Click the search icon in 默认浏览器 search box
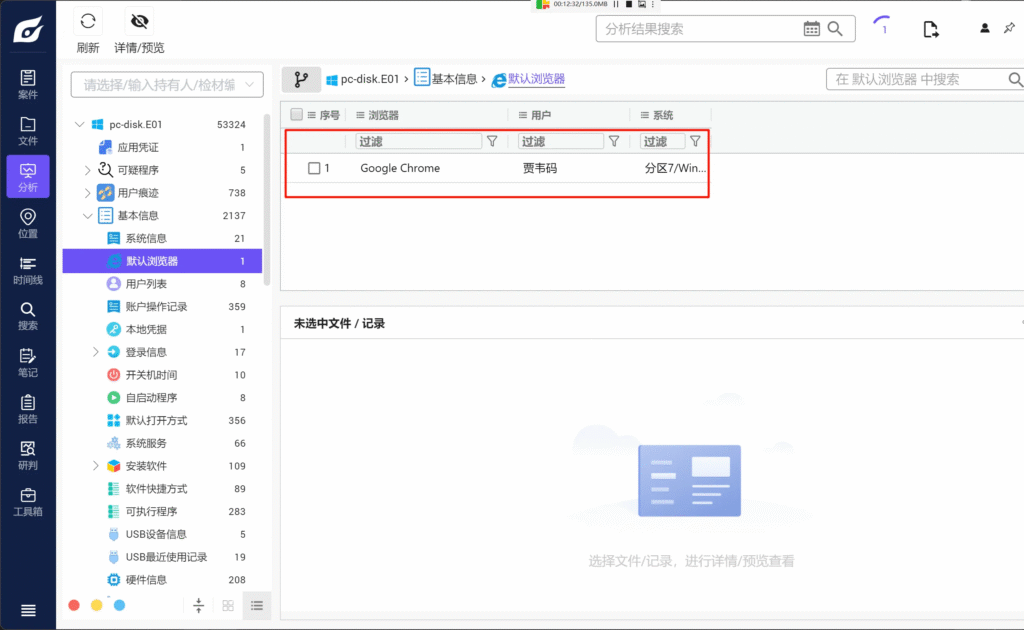The width and height of the screenshot is (1024, 630). coord(1015,80)
